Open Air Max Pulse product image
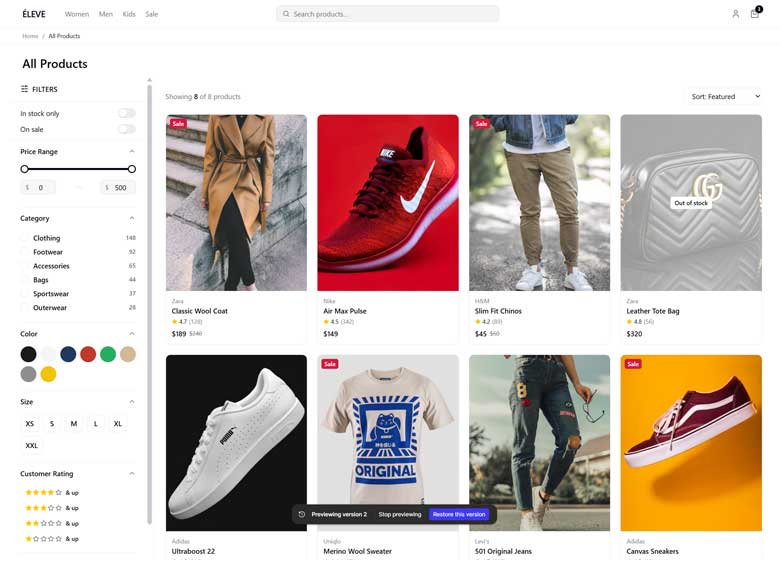The width and height of the screenshot is (780, 585). (x=388, y=203)
